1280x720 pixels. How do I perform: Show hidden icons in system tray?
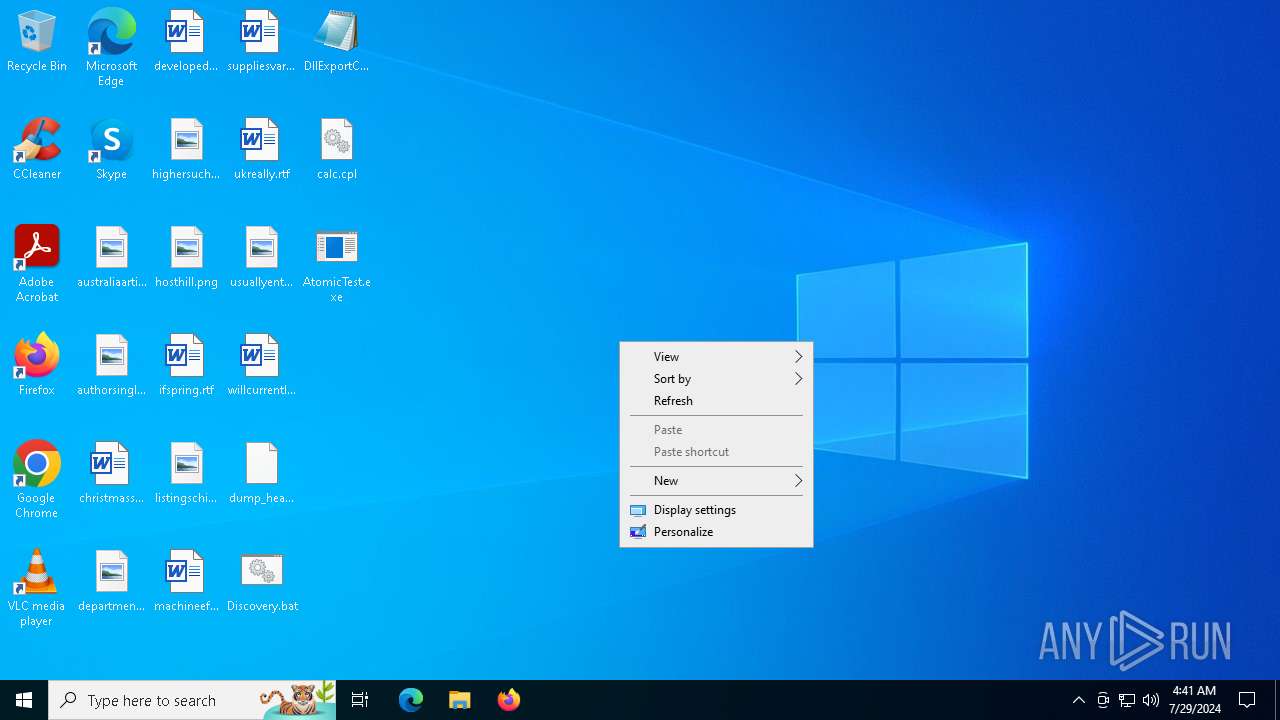(x=1079, y=700)
